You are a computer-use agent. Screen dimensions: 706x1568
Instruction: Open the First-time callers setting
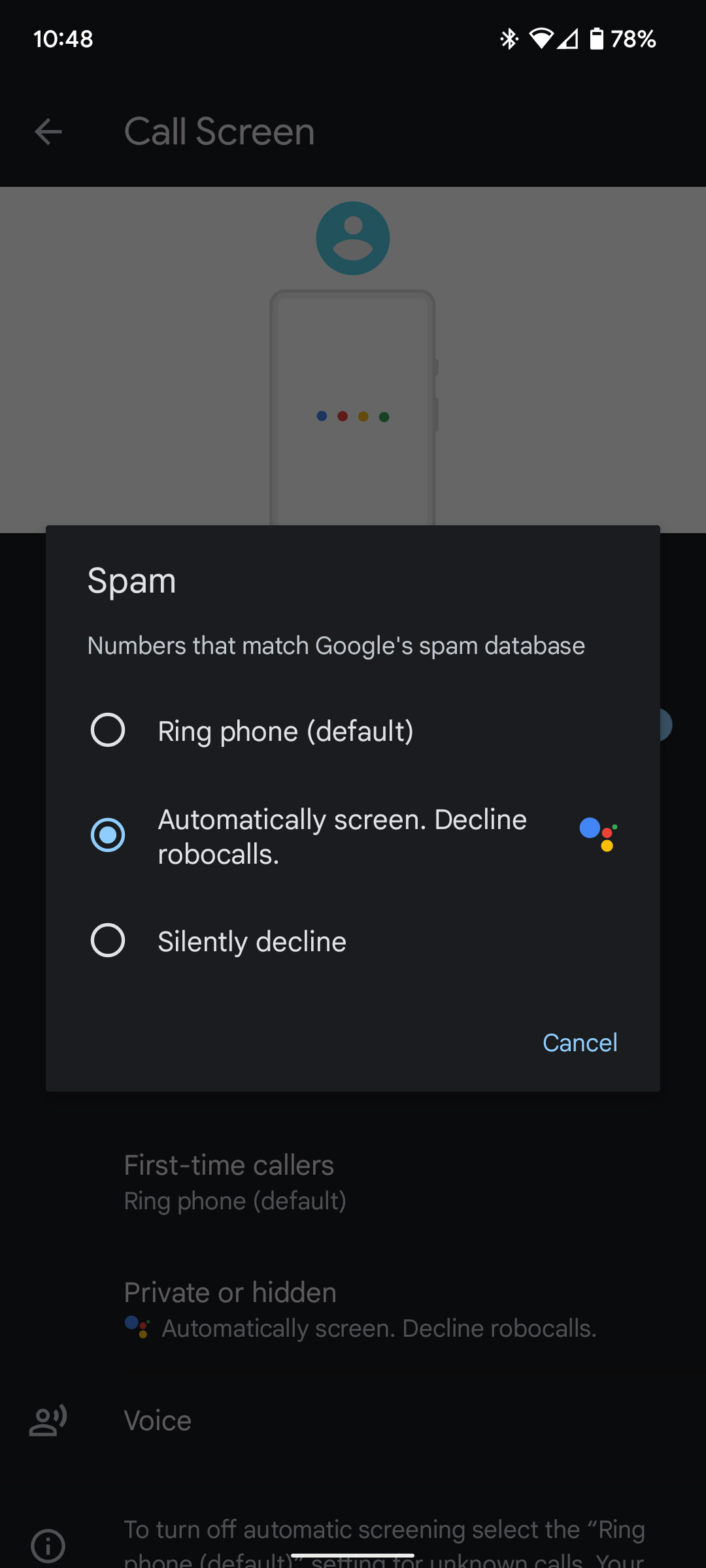[353, 1179]
